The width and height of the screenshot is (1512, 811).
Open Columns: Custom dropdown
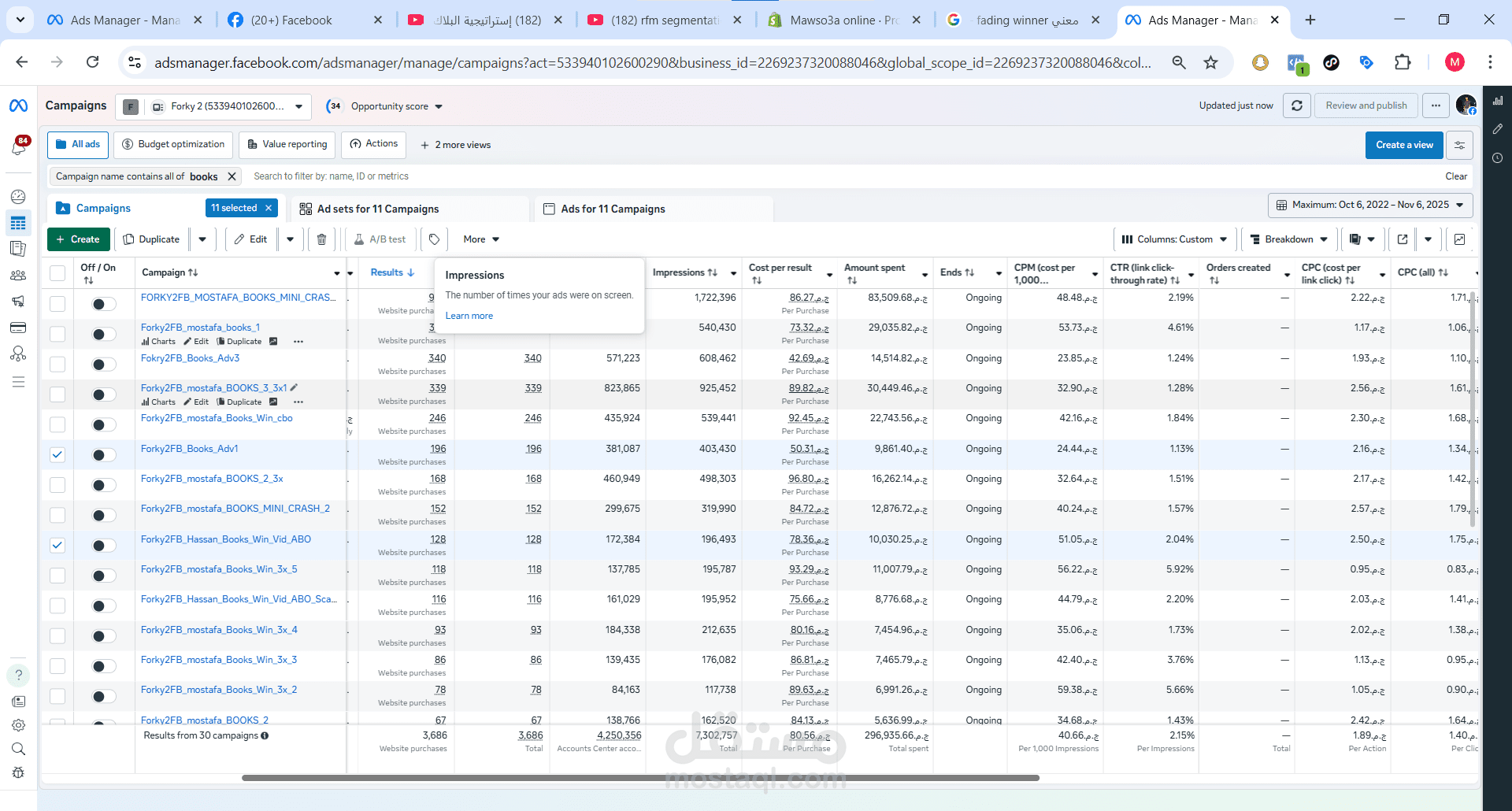pyautogui.click(x=1174, y=239)
